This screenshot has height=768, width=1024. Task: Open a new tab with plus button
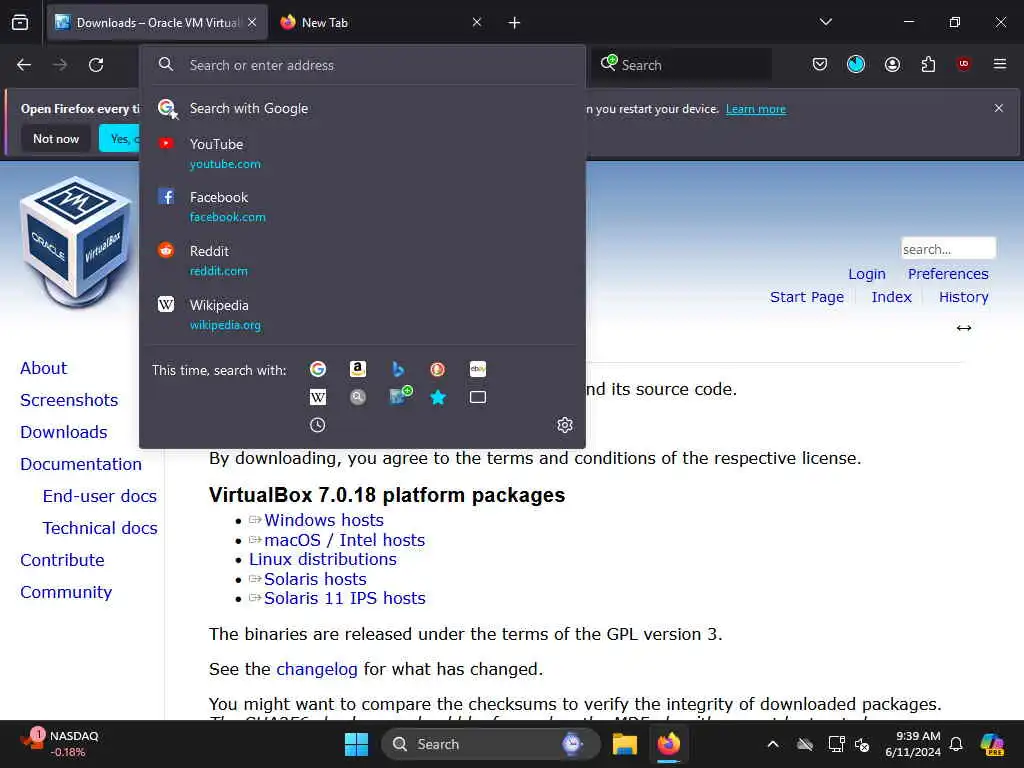[x=515, y=23]
